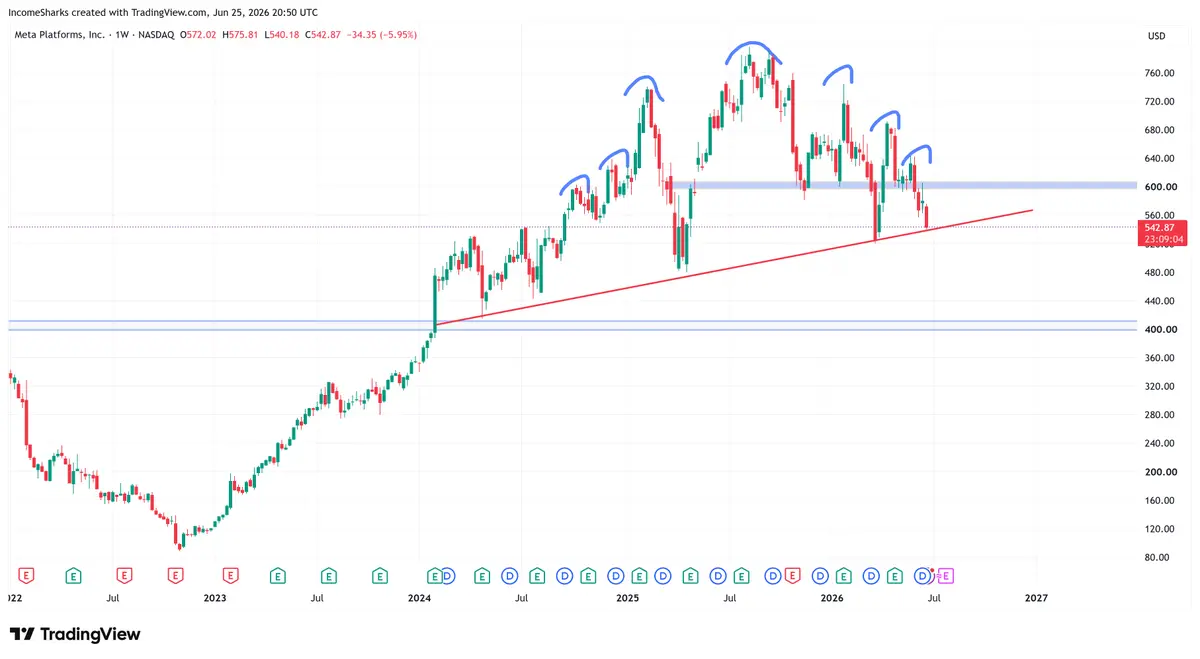Click the dividend marker with the red dot
This screenshot has height=659, width=1200.
coord(924,575)
